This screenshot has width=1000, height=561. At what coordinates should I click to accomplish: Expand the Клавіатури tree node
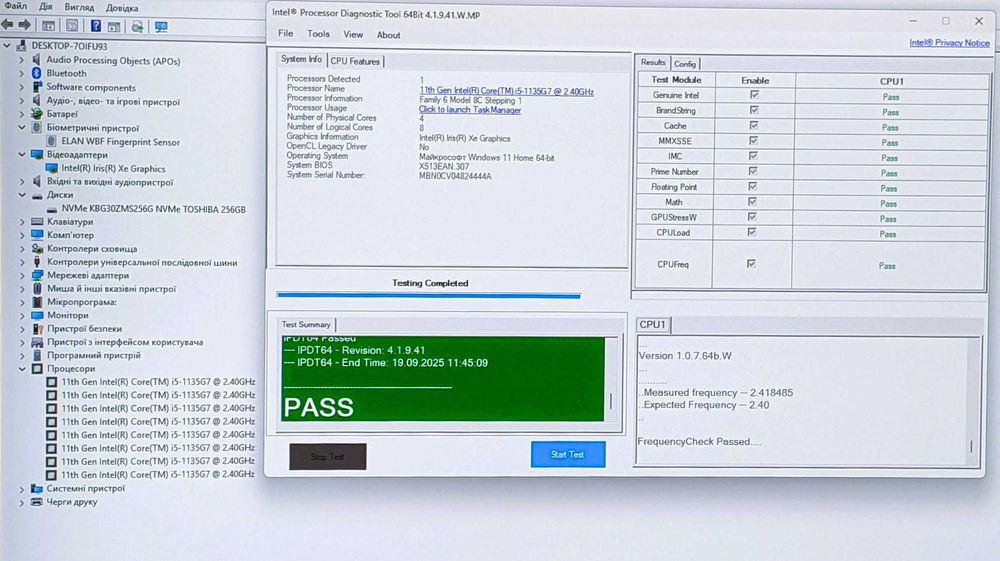pos(22,222)
